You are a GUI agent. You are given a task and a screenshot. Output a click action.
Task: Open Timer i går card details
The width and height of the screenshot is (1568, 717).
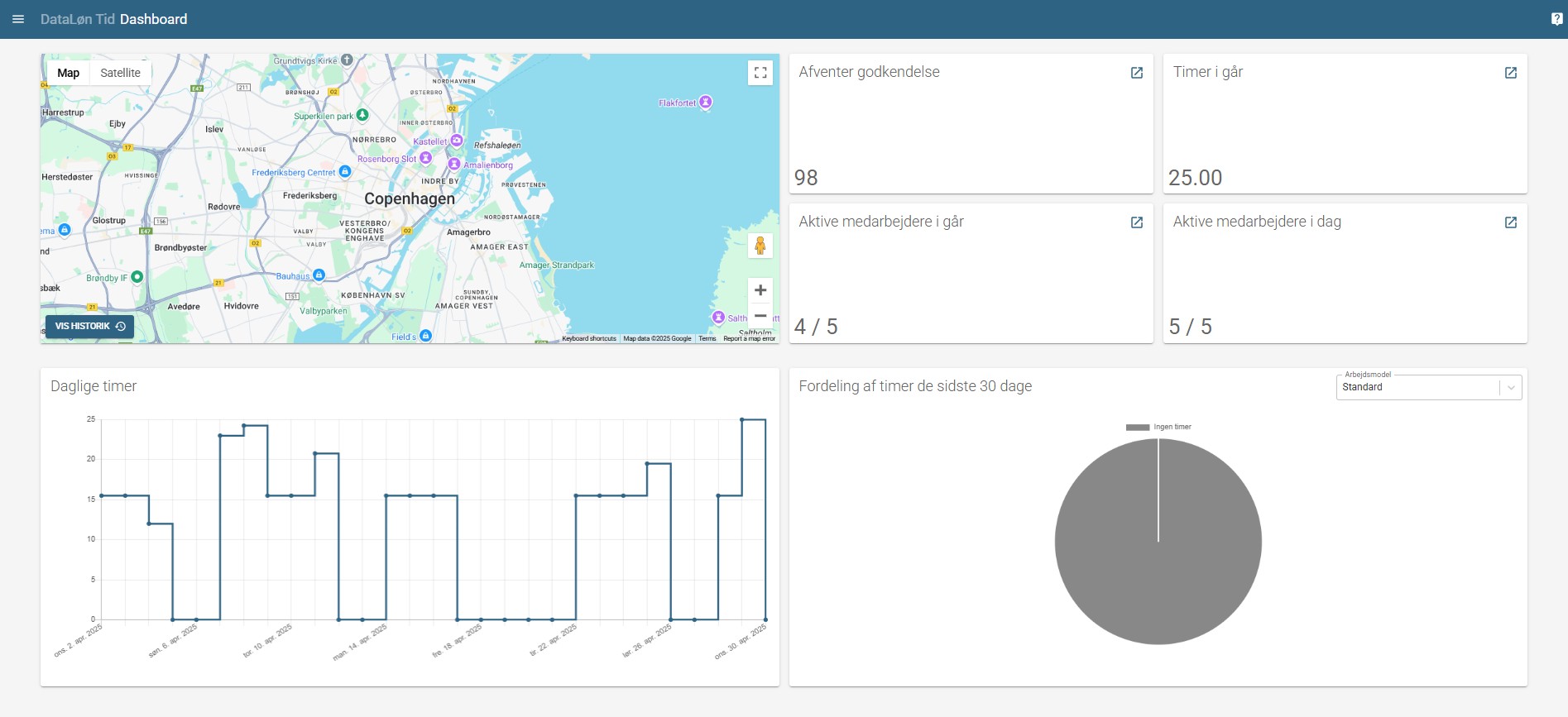click(x=1510, y=73)
